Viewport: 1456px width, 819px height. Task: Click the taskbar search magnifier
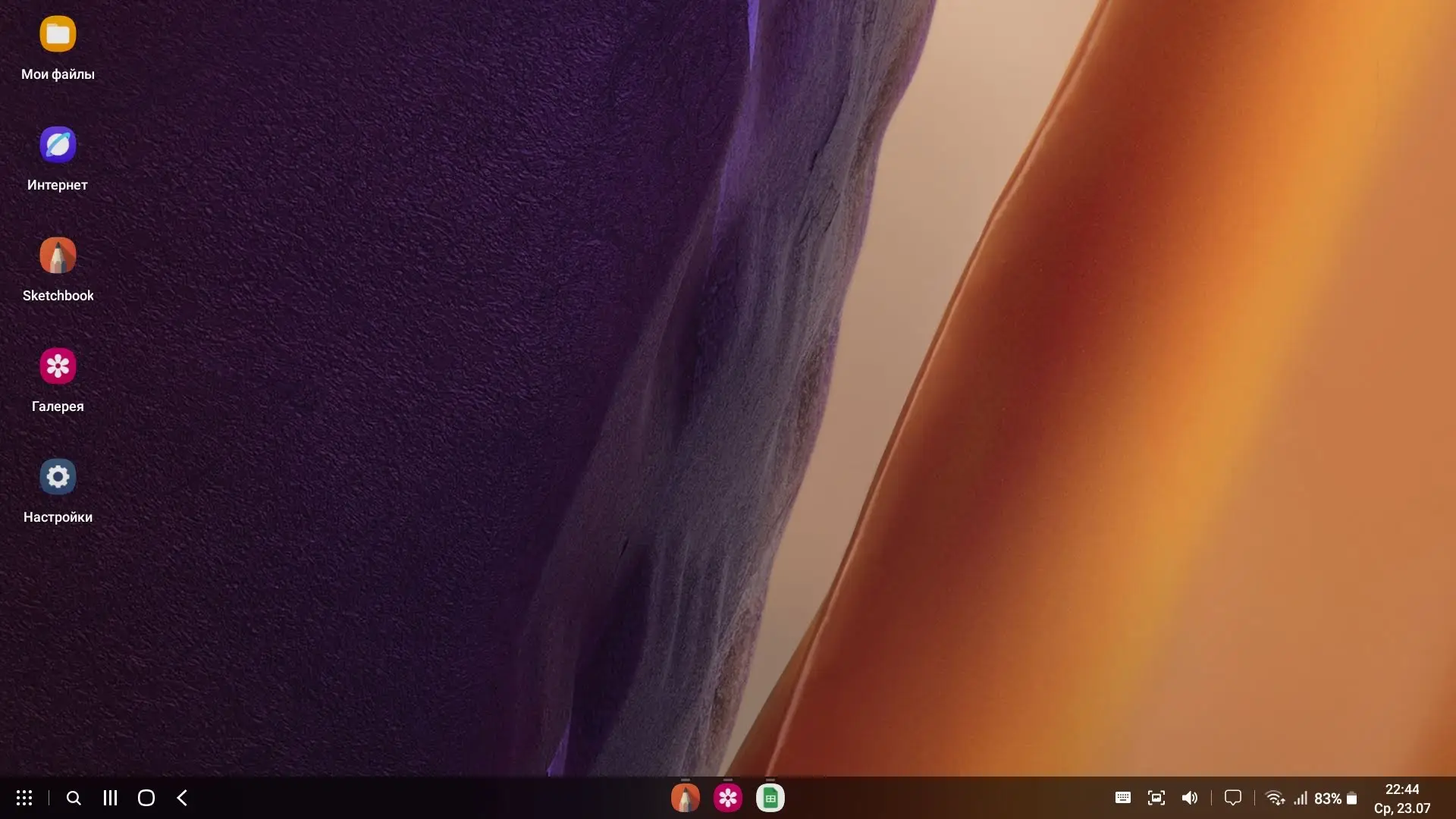point(74,798)
